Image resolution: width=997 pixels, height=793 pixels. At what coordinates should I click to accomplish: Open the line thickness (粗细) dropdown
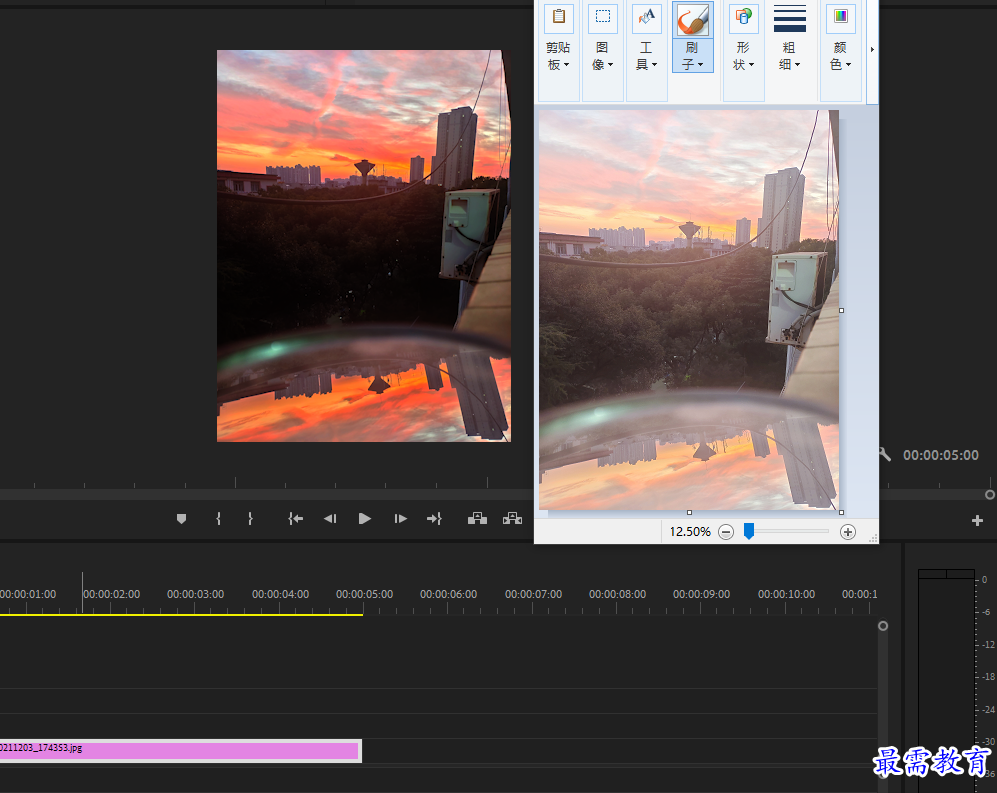[789, 56]
